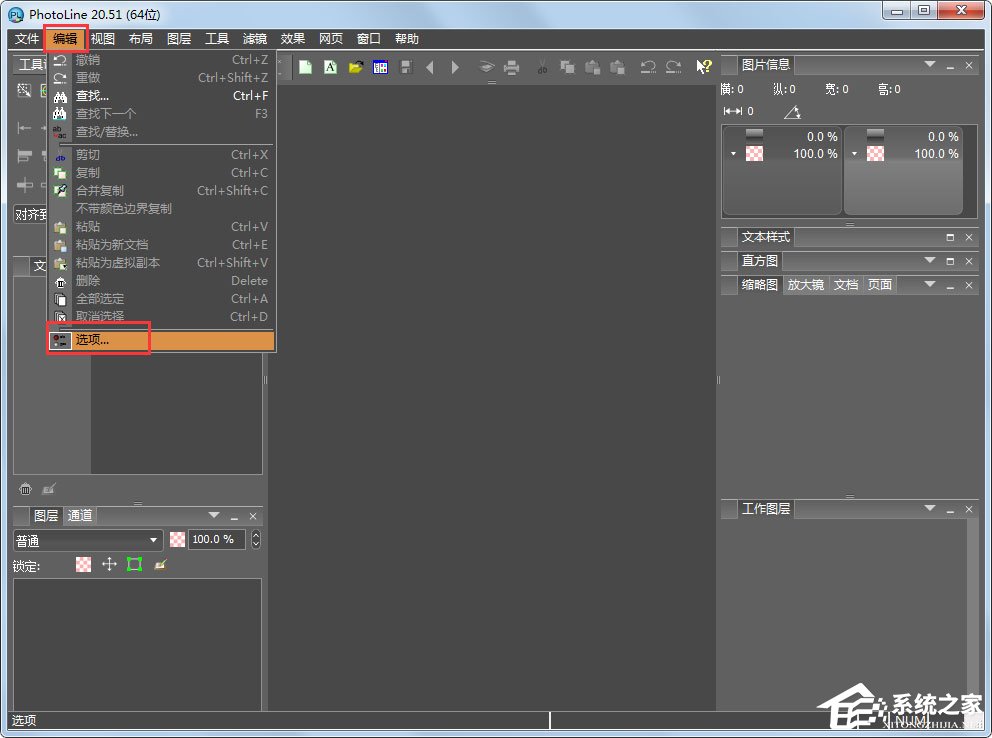Switch to the 页面 tab
Image resolution: width=992 pixels, height=738 pixels.
(x=880, y=285)
